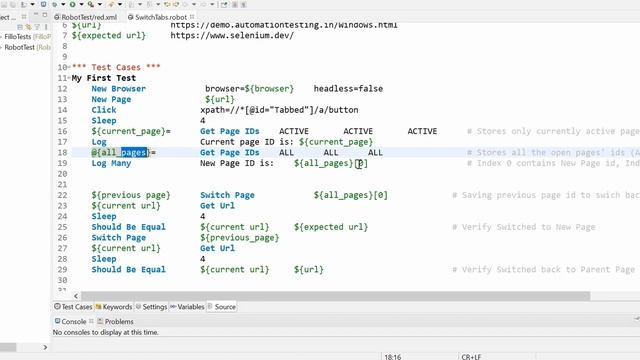The width and height of the screenshot is (640, 360).
Task: Click right arrow of project explorer scrollbar
Action: pyautogui.click(x=45, y=347)
